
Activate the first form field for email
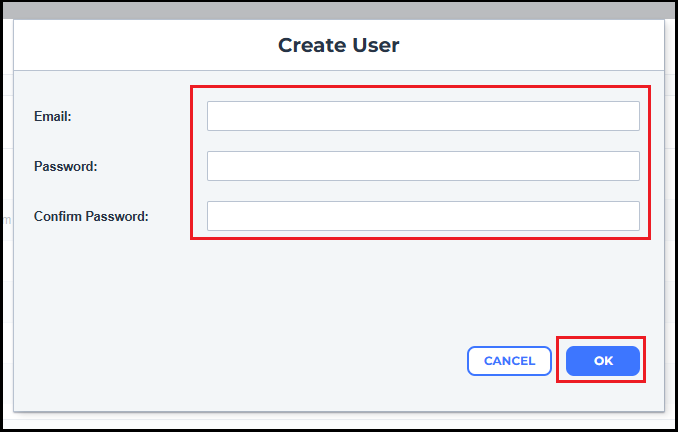(423, 116)
